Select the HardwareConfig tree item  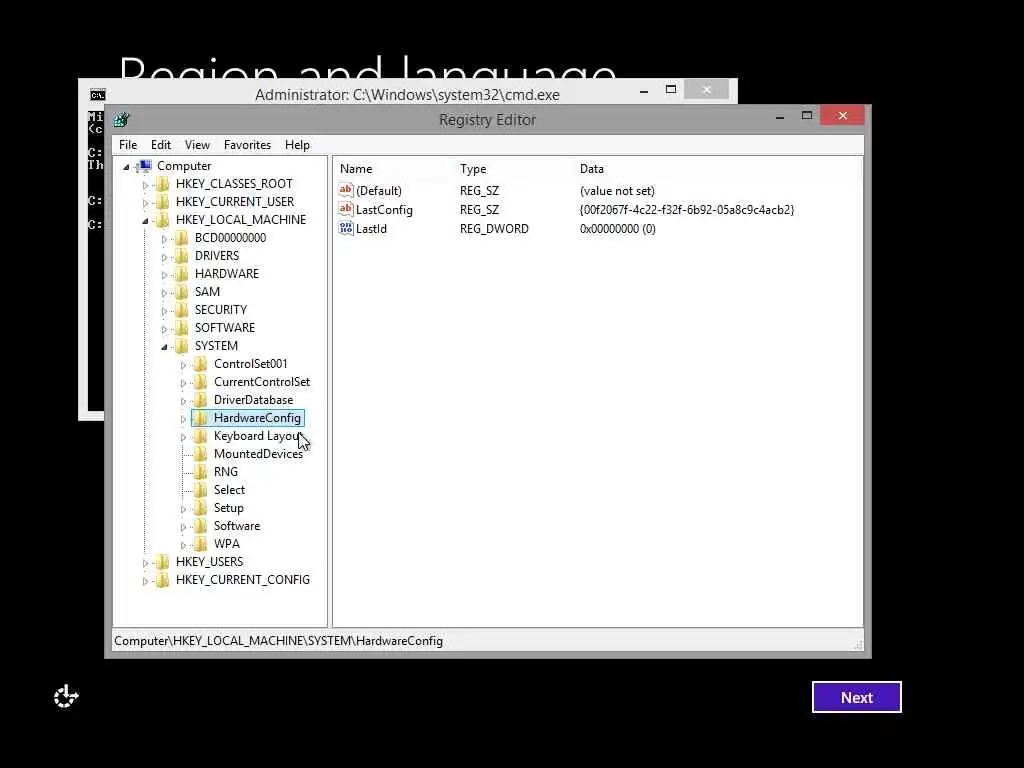257,418
